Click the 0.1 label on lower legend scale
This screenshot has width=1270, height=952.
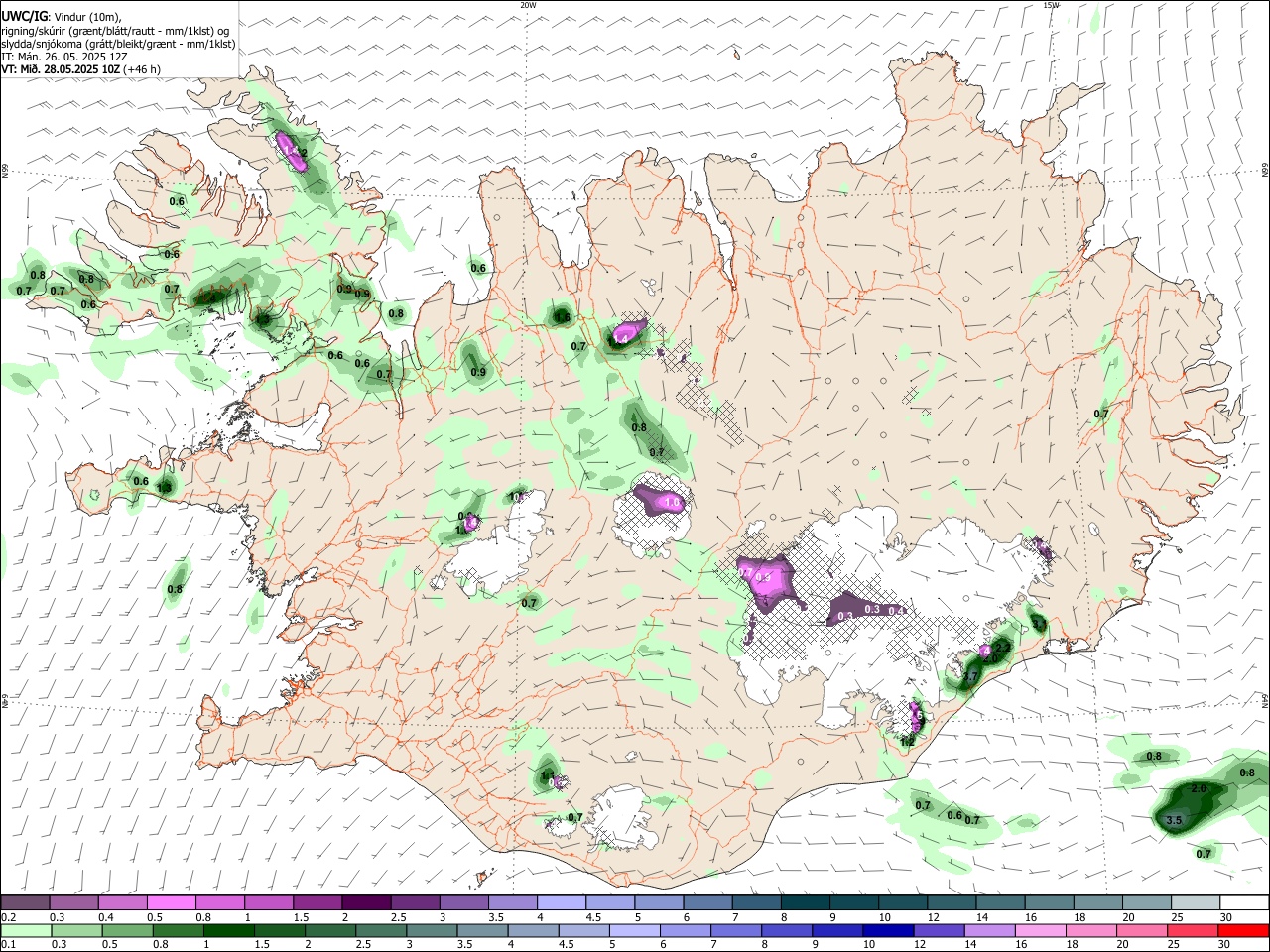8,945
